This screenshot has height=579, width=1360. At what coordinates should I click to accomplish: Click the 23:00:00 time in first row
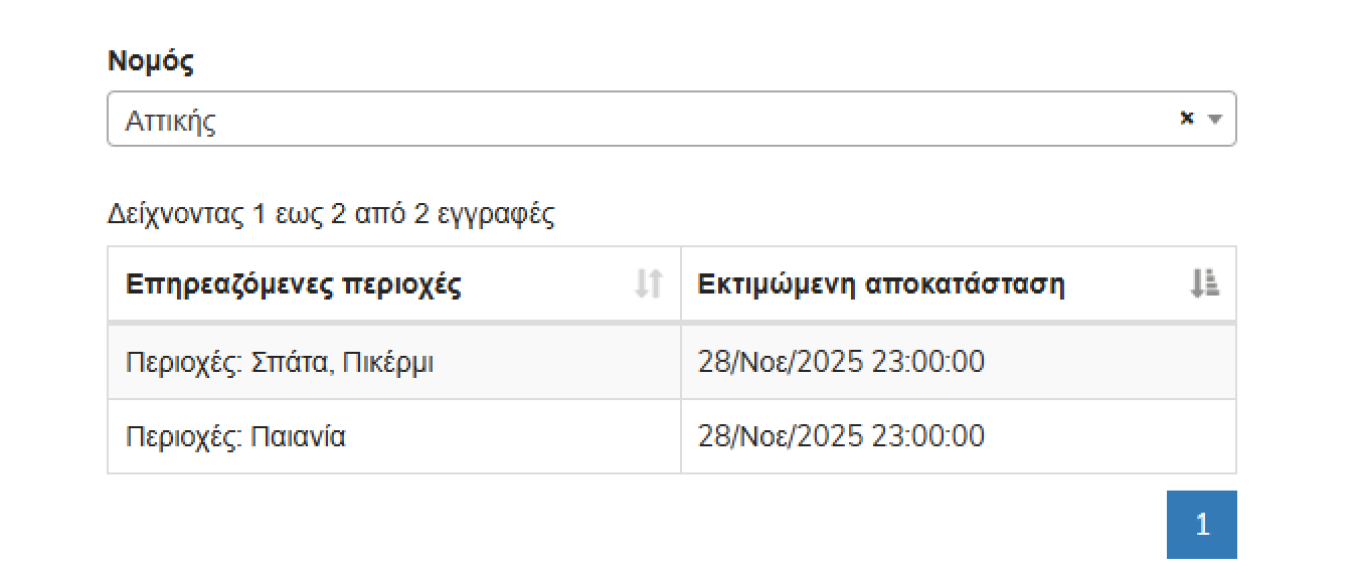(x=928, y=362)
